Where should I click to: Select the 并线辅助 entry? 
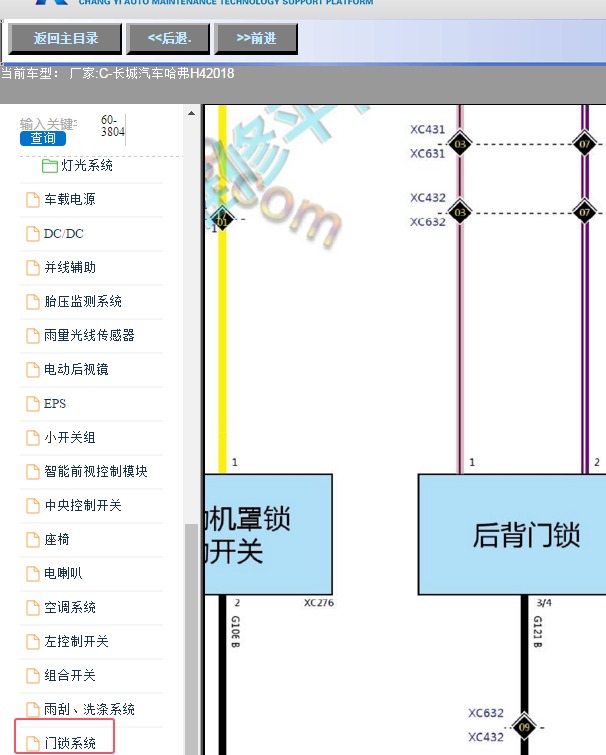(x=70, y=267)
